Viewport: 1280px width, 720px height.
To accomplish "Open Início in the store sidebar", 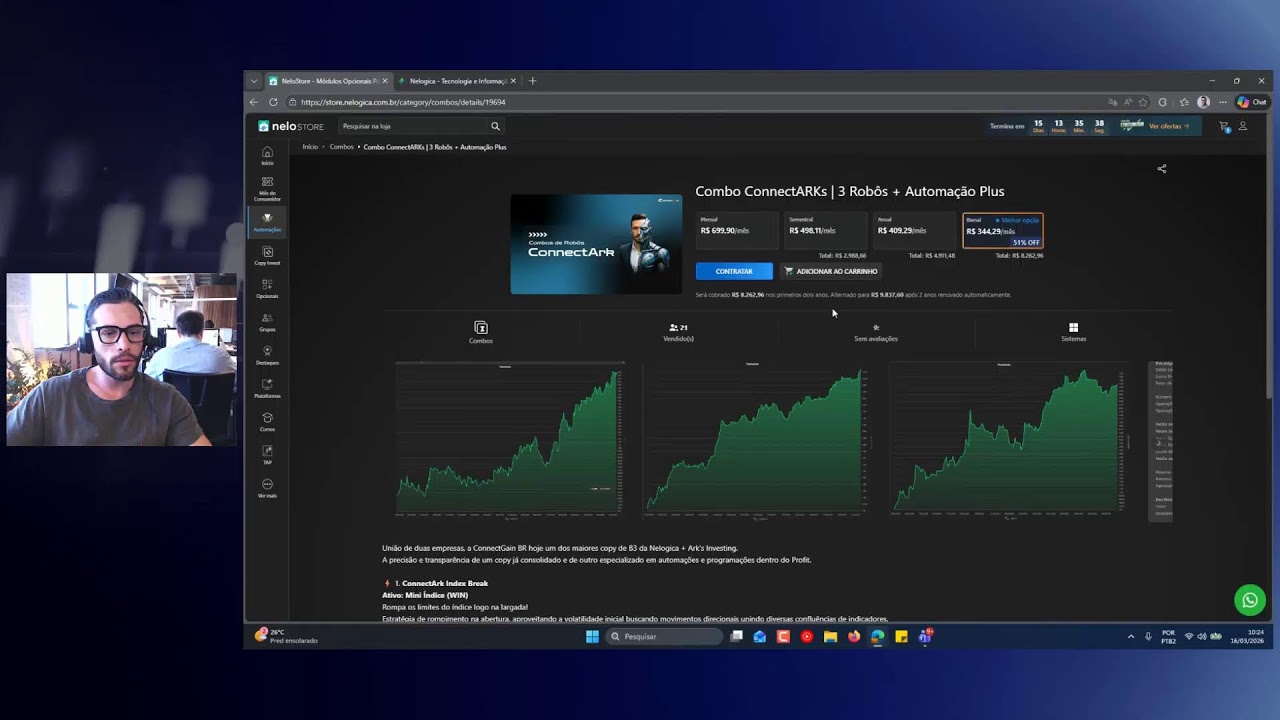I will coord(267,156).
